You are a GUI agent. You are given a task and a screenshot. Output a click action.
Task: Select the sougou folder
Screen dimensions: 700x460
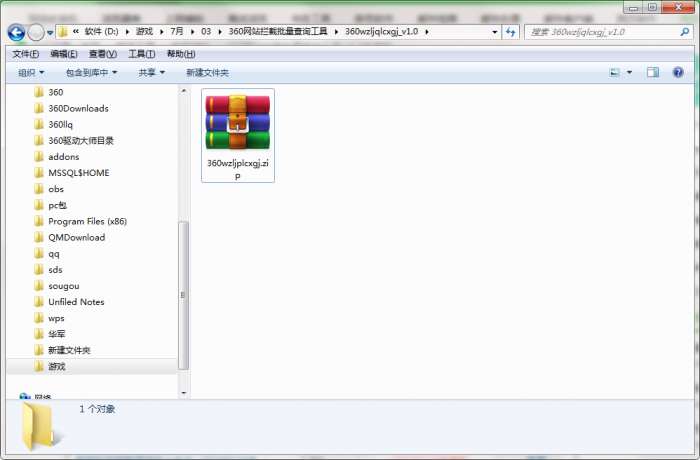coord(57,286)
